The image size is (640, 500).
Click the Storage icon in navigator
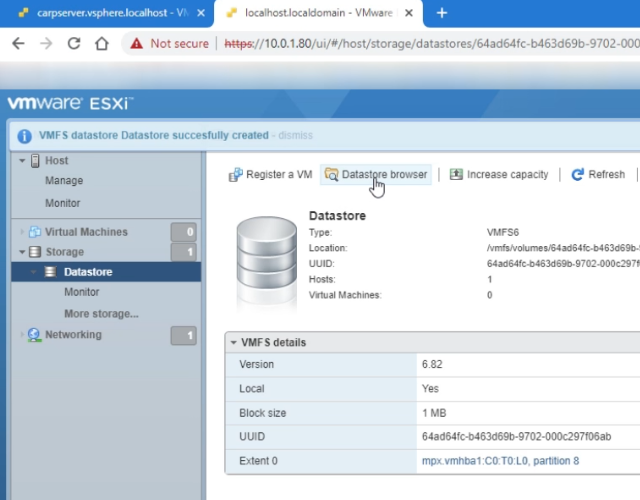(35, 252)
